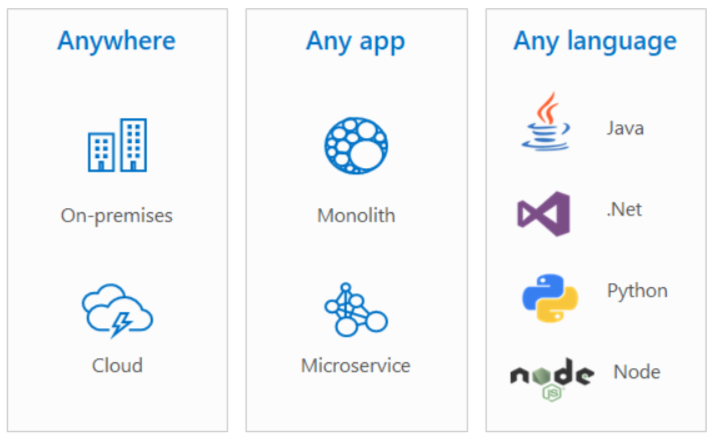This screenshot has width=713, height=437.
Task: Select the Python label text
Action: point(637,291)
